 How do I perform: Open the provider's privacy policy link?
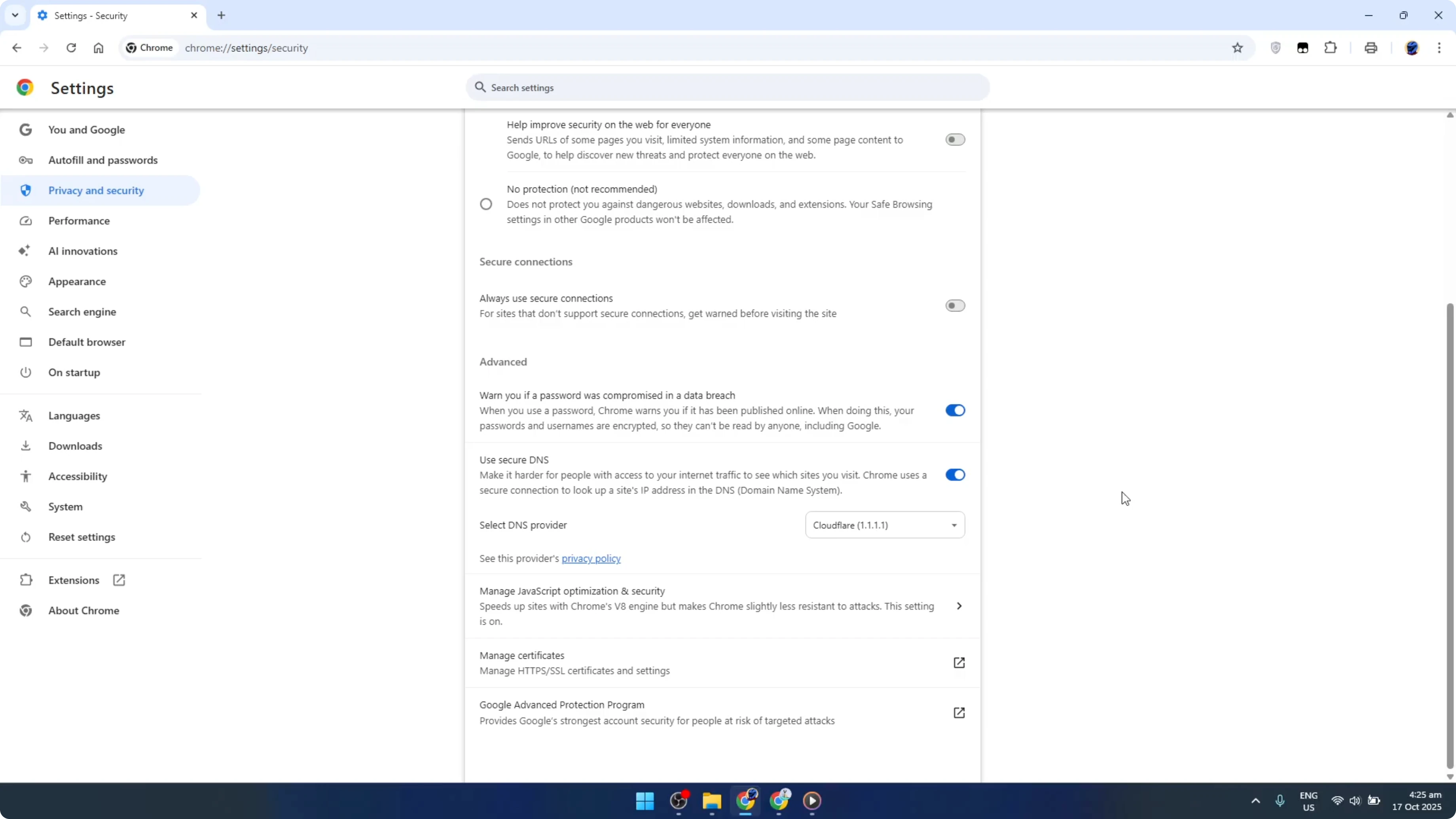click(591, 558)
